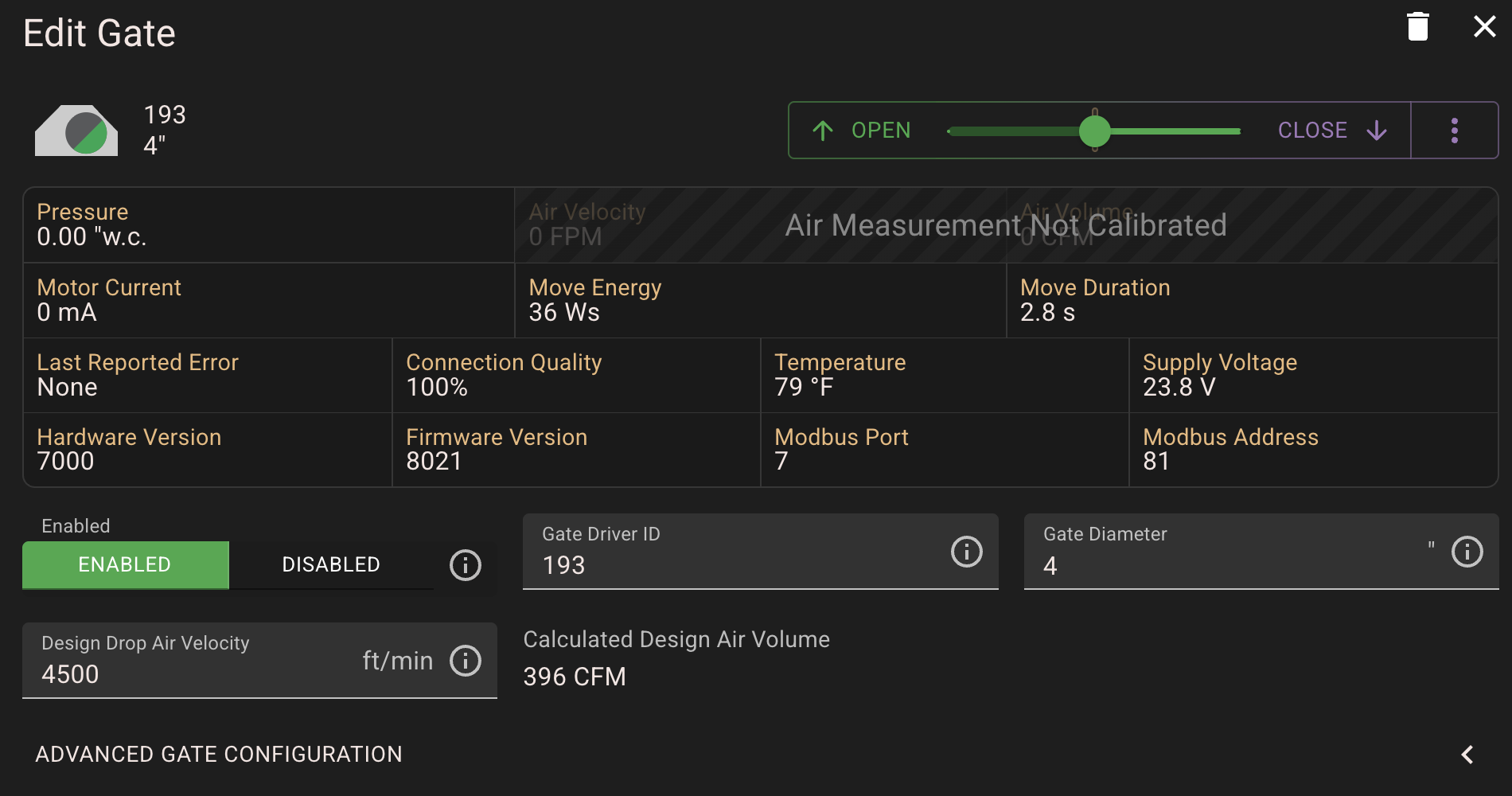Click Design Drop Air Velocity field

pos(259,661)
